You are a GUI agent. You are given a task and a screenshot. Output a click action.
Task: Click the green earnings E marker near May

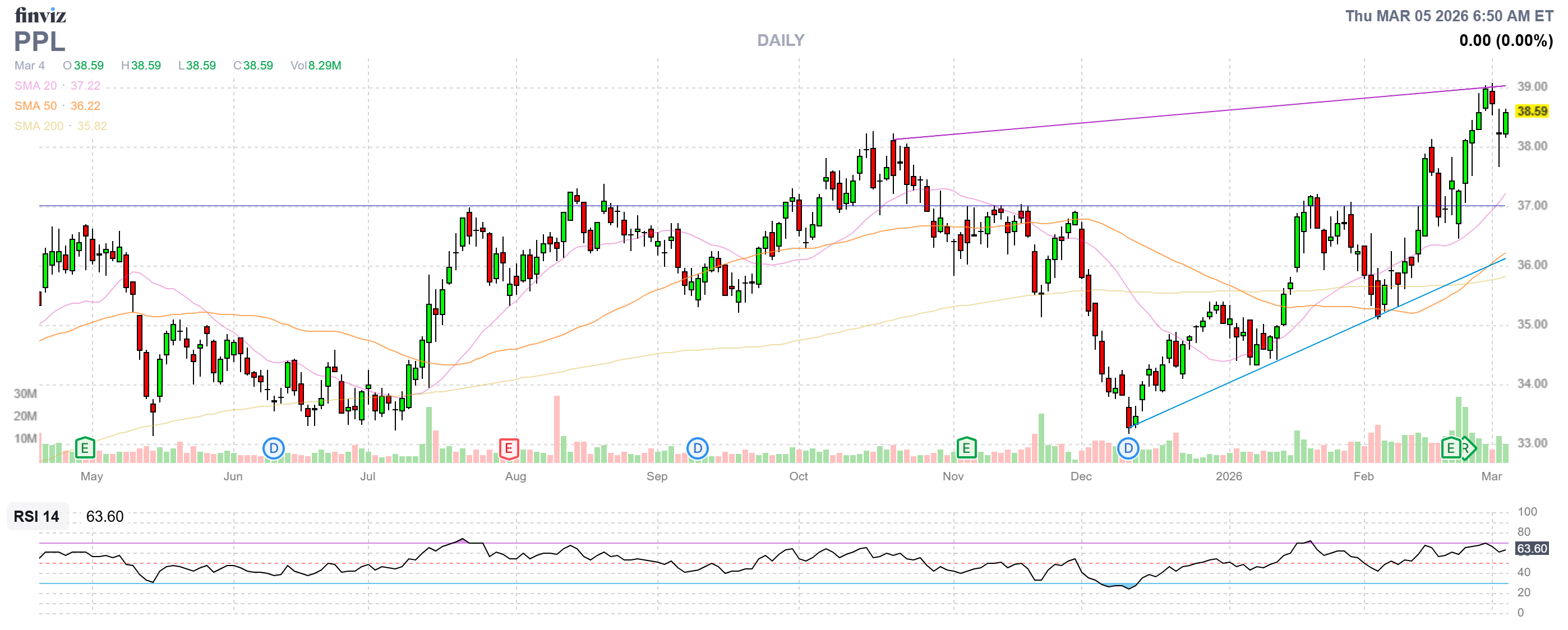85,449
